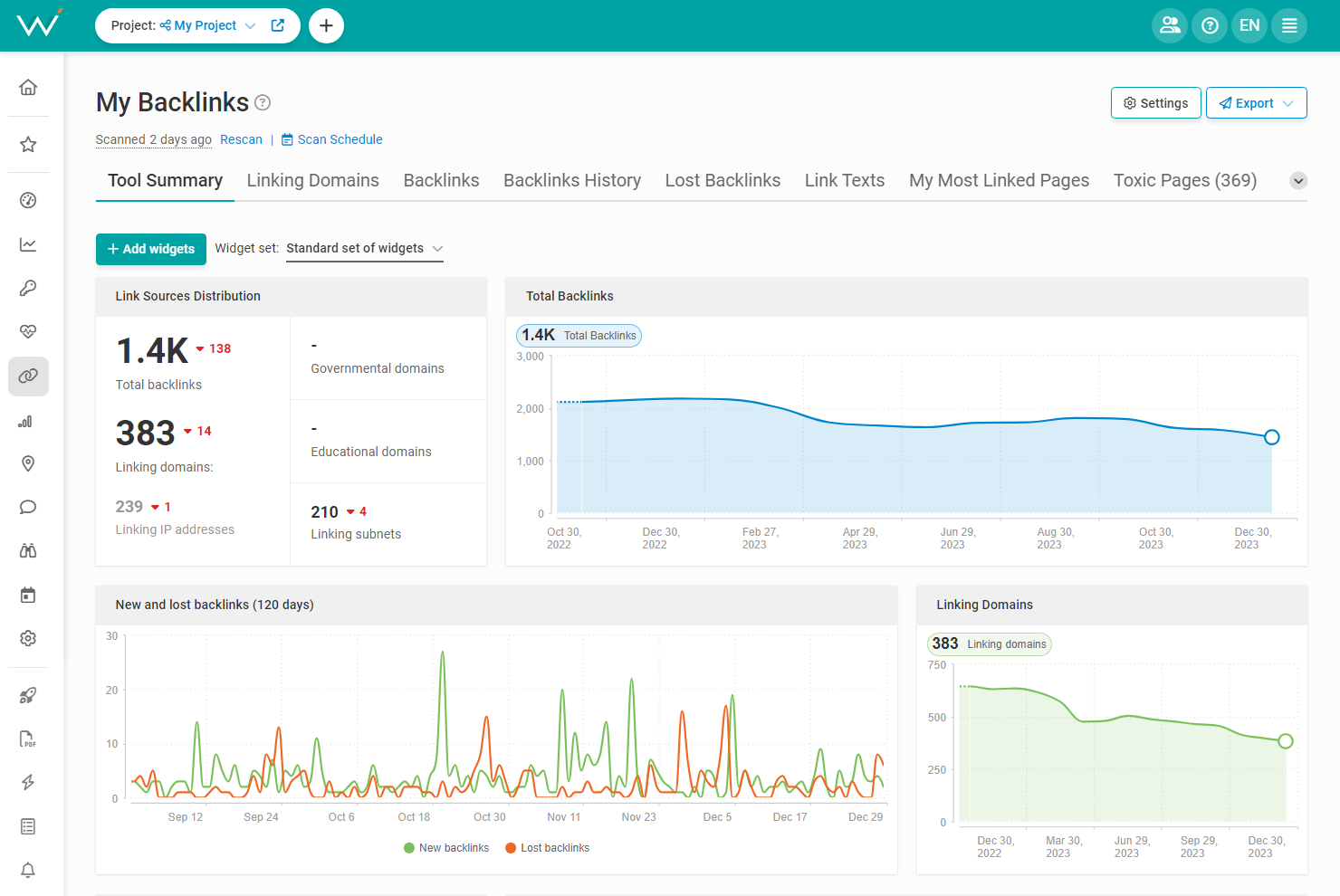Viewport: 1340px width, 896px height.
Task: Toggle the Total Backlinks chip on the chart
Action: (579, 335)
